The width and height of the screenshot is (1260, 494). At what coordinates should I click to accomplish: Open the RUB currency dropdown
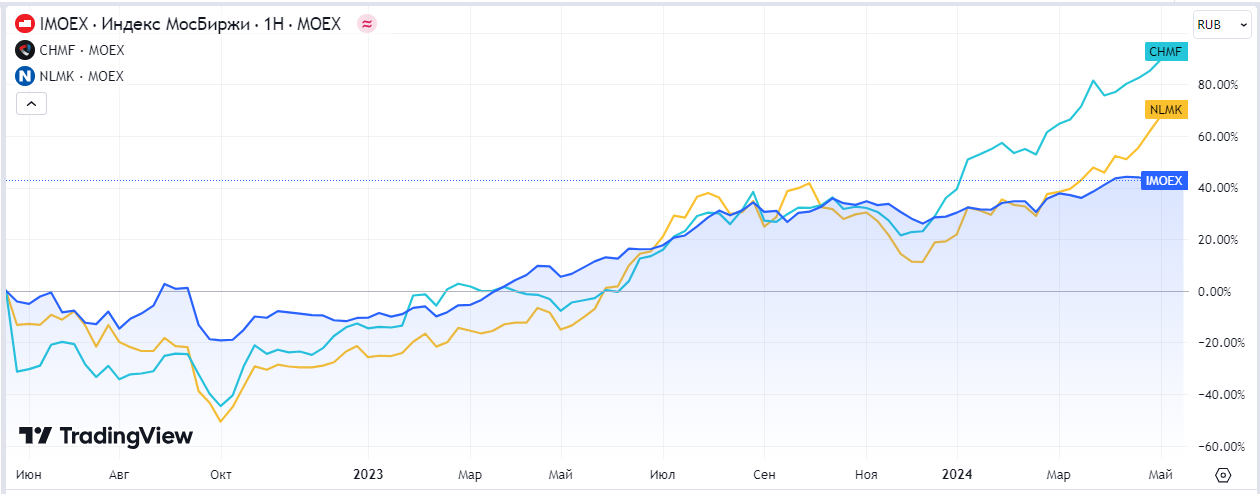coord(1215,24)
